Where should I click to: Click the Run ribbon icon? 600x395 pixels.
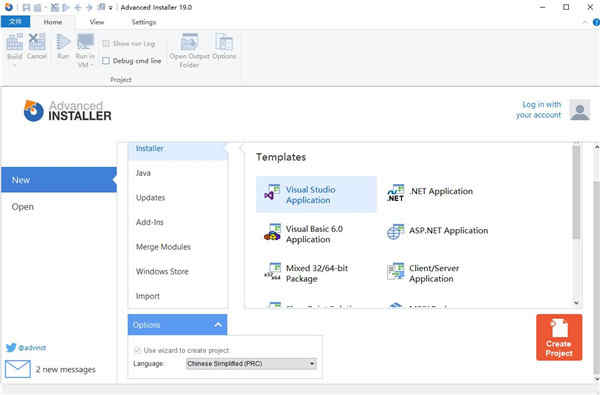(x=63, y=41)
